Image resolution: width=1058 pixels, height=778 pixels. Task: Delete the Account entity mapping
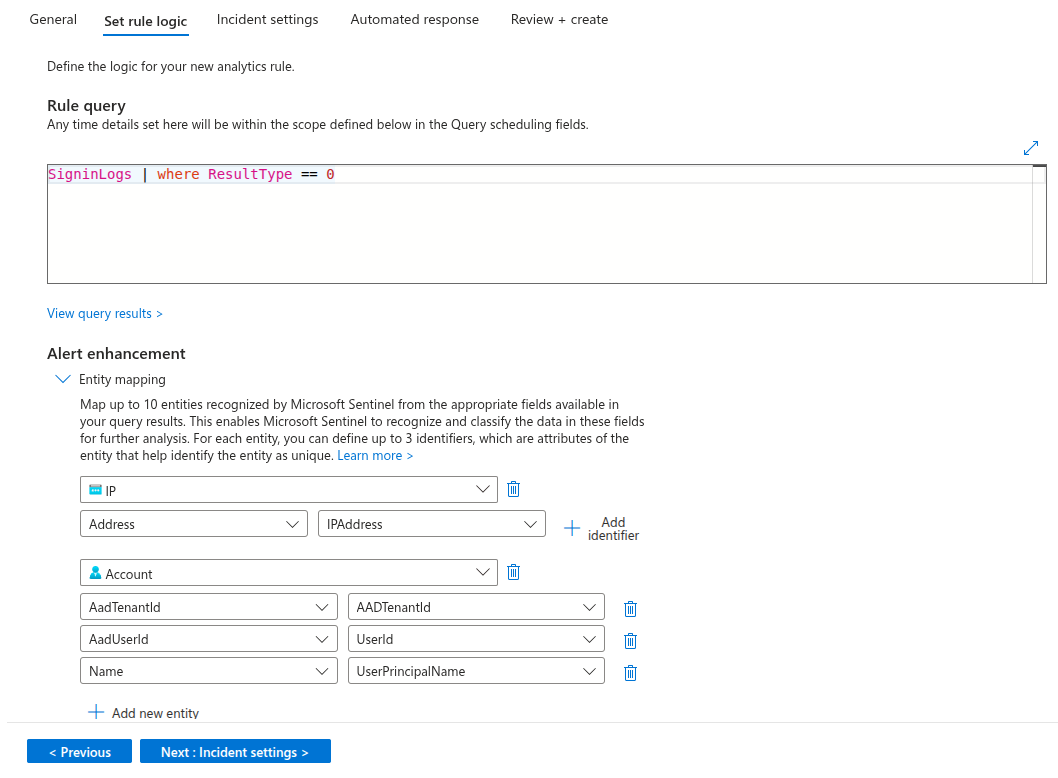[513, 572]
